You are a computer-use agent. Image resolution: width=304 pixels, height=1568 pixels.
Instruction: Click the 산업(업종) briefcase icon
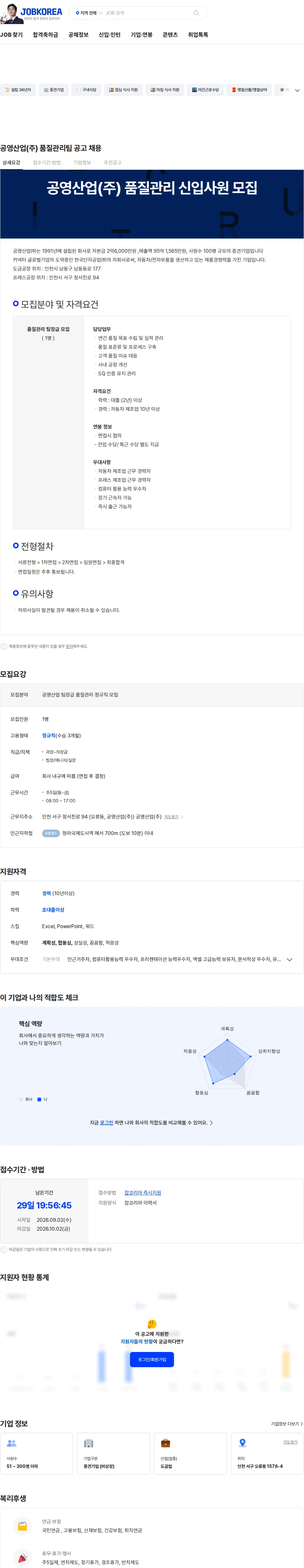tap(165, 1443)
